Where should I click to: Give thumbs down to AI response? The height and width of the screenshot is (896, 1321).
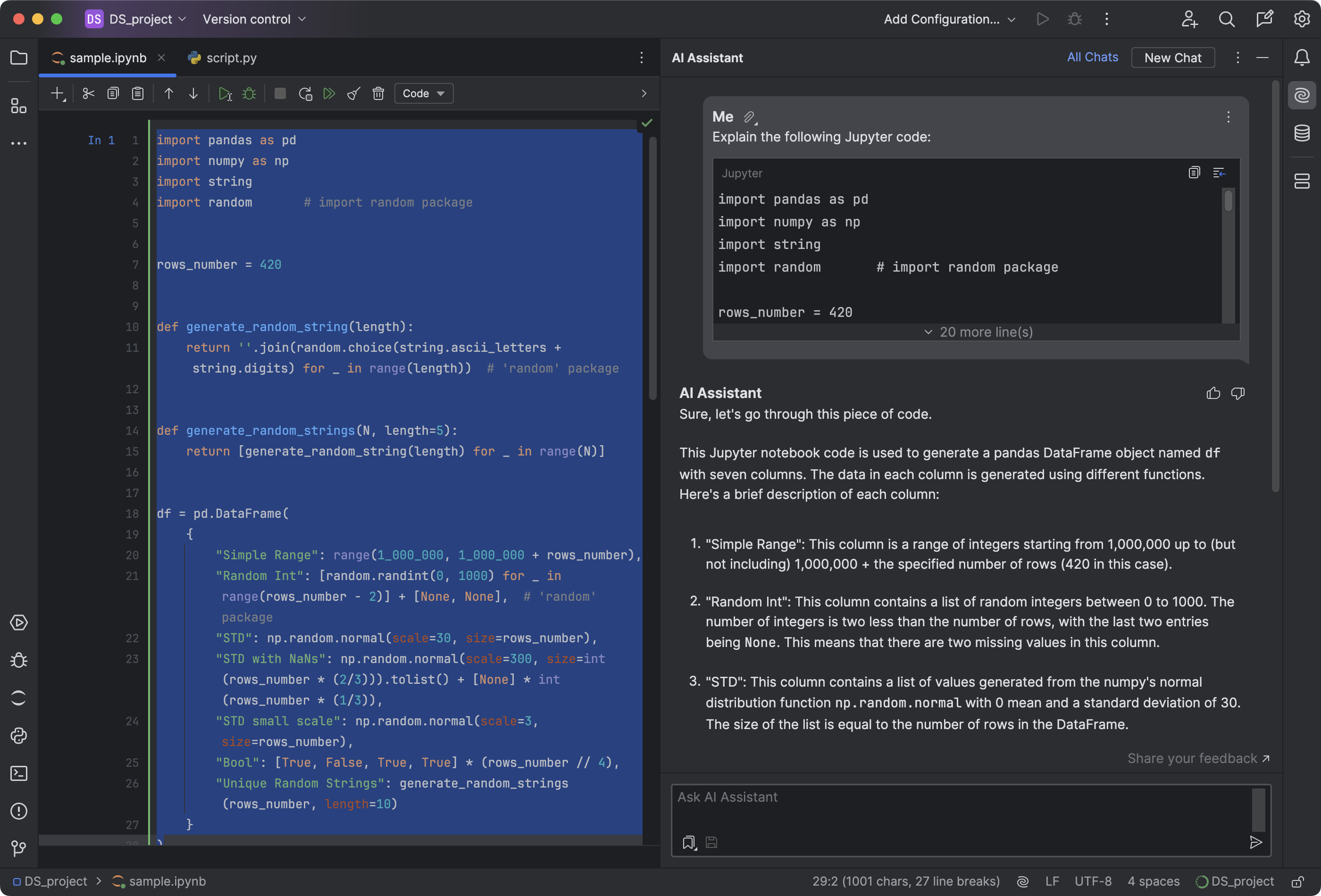coord(1237,393)
